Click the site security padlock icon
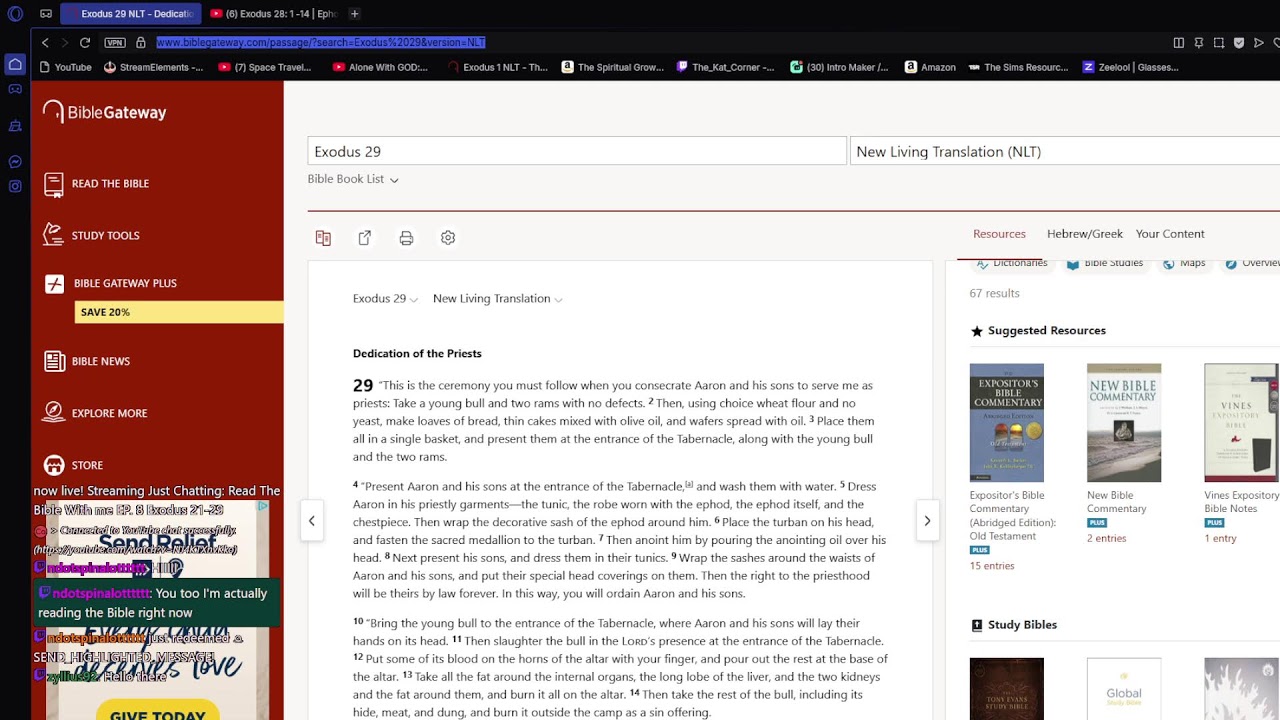 click(141, 42)
